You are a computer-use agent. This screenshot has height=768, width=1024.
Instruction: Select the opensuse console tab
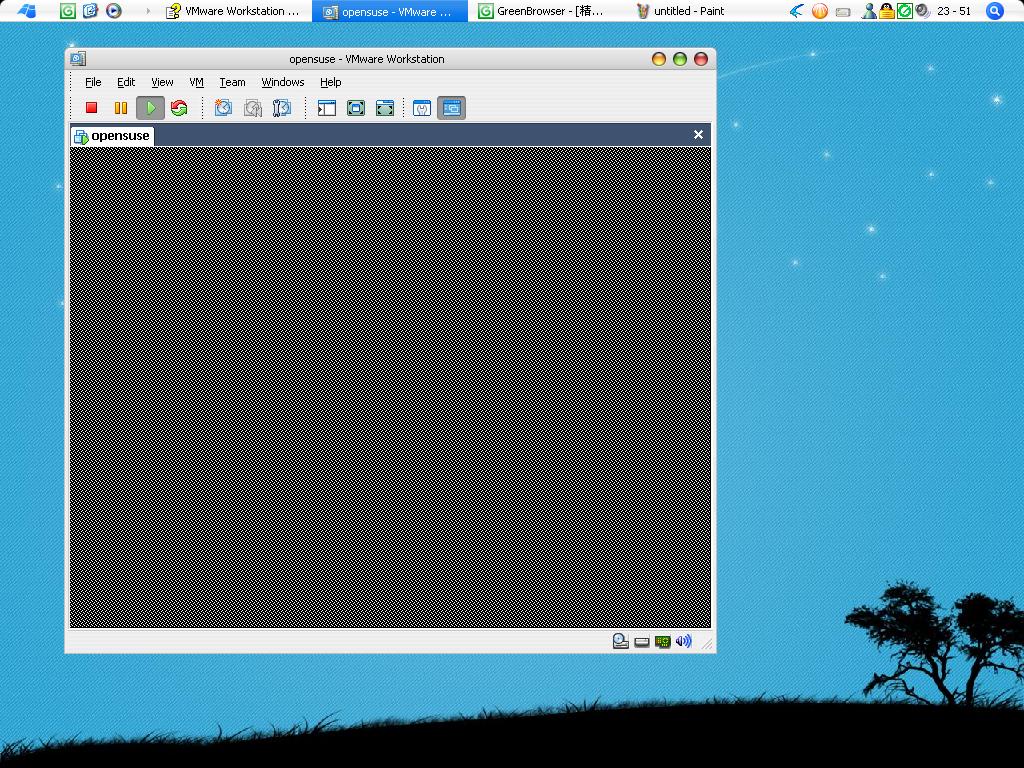coord(111,134)
